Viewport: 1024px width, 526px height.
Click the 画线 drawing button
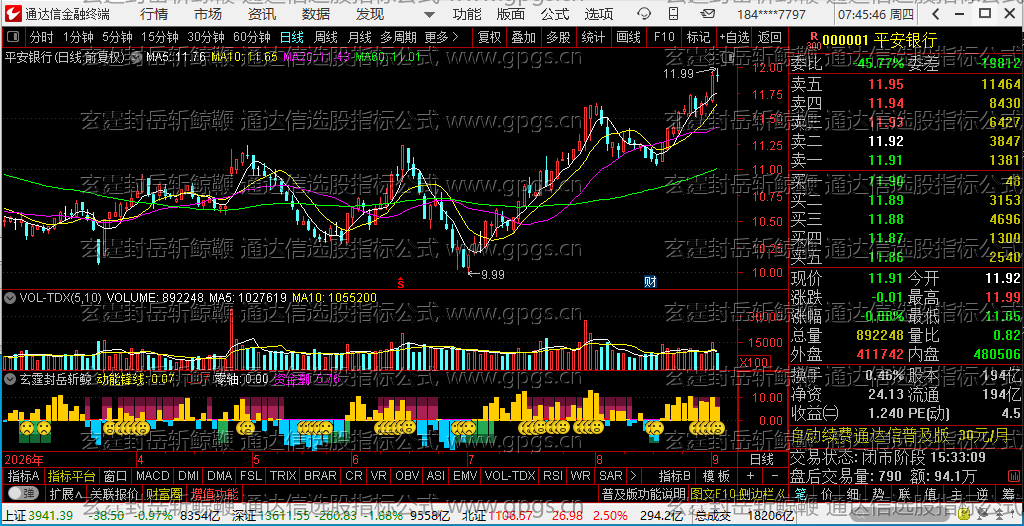pyautogui.click(x=629, y=37)
